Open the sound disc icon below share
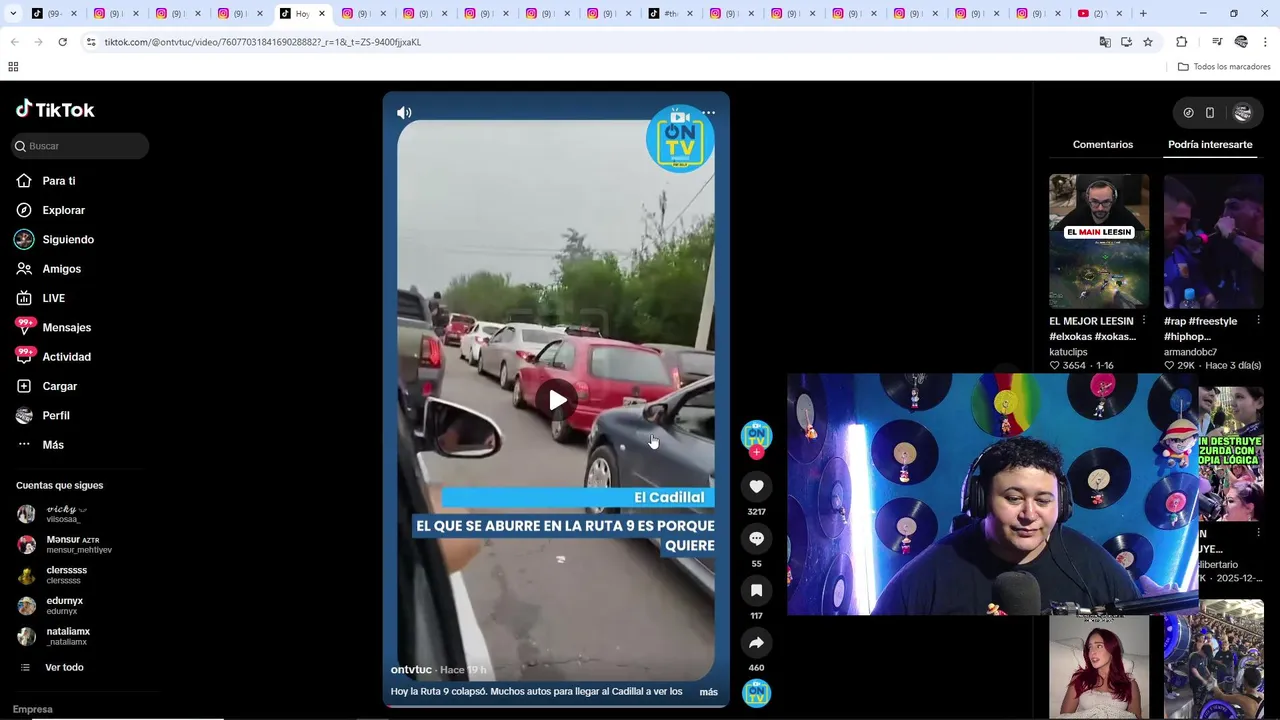The width and height of the screenshot is (1280, 720). point(756,693)
